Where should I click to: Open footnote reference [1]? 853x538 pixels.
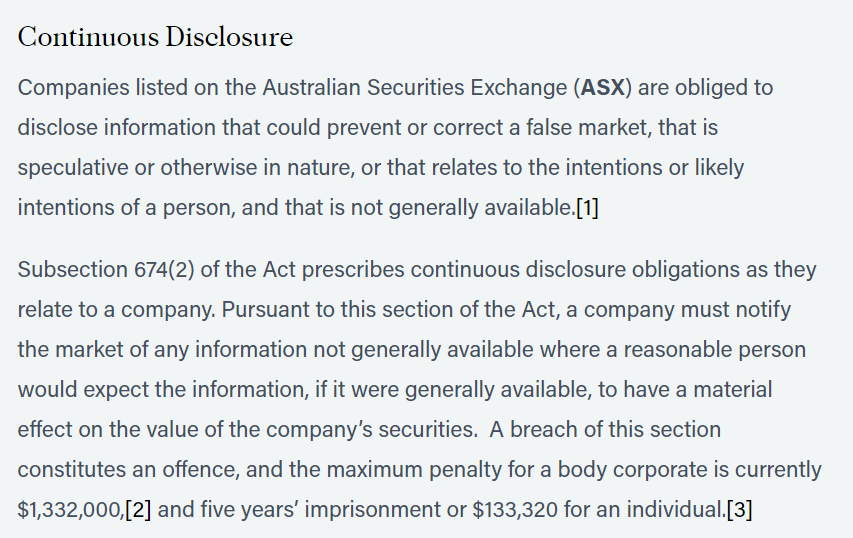coord(588,207)
